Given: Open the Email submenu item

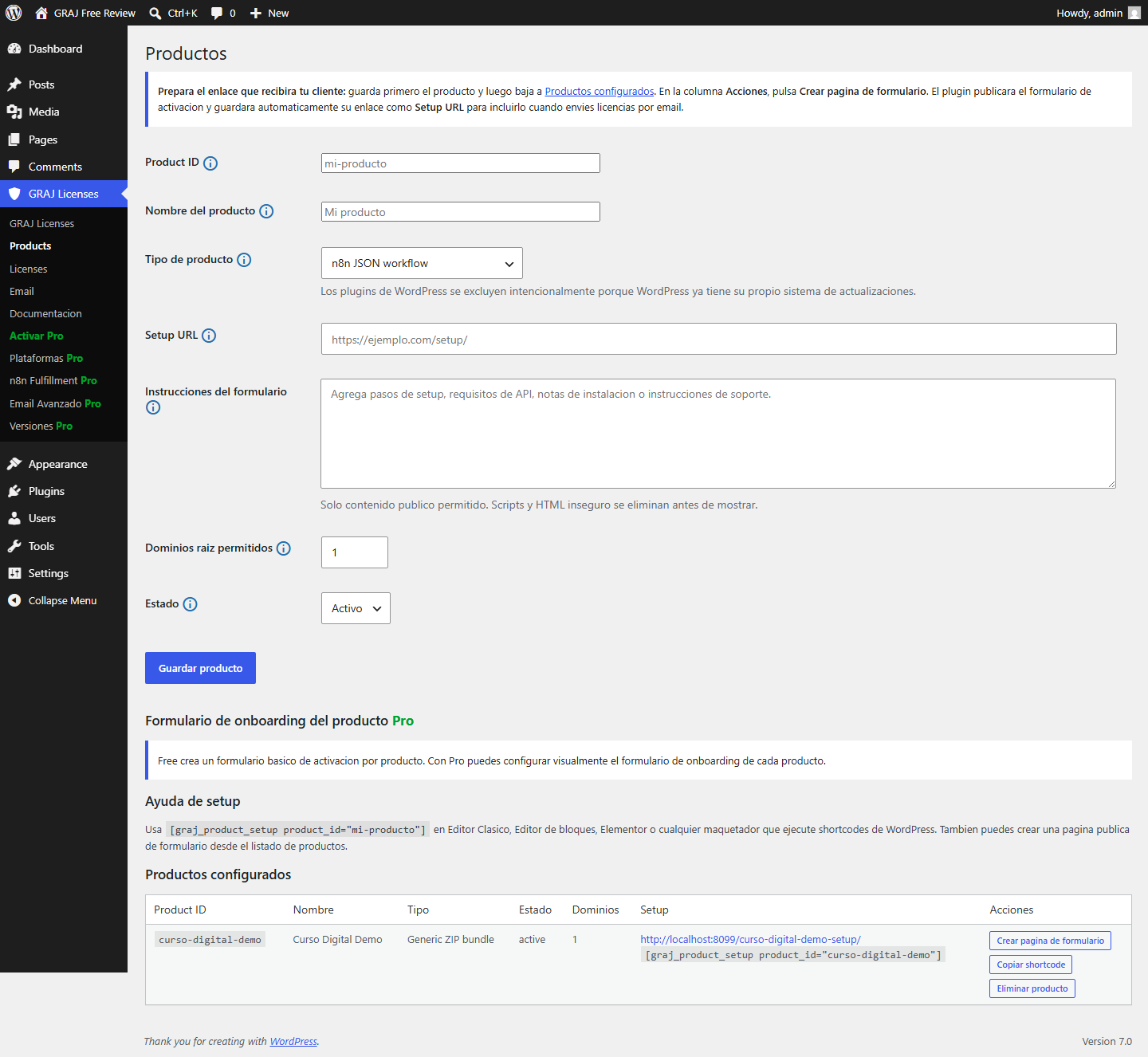Looking at the screenshot, I should click(22, 292).
